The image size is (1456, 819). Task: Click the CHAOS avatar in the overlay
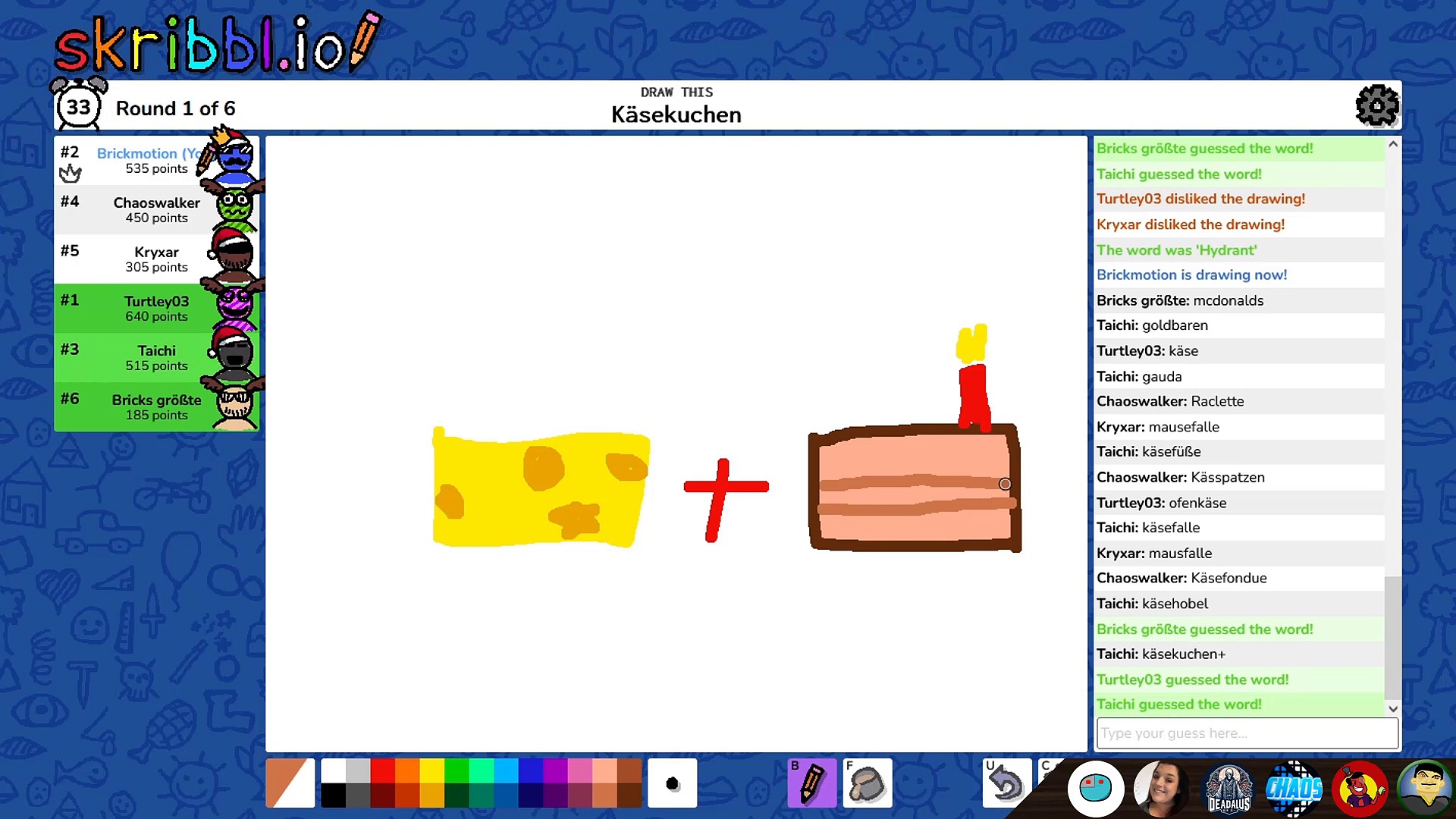click(x=1294, y=789)
